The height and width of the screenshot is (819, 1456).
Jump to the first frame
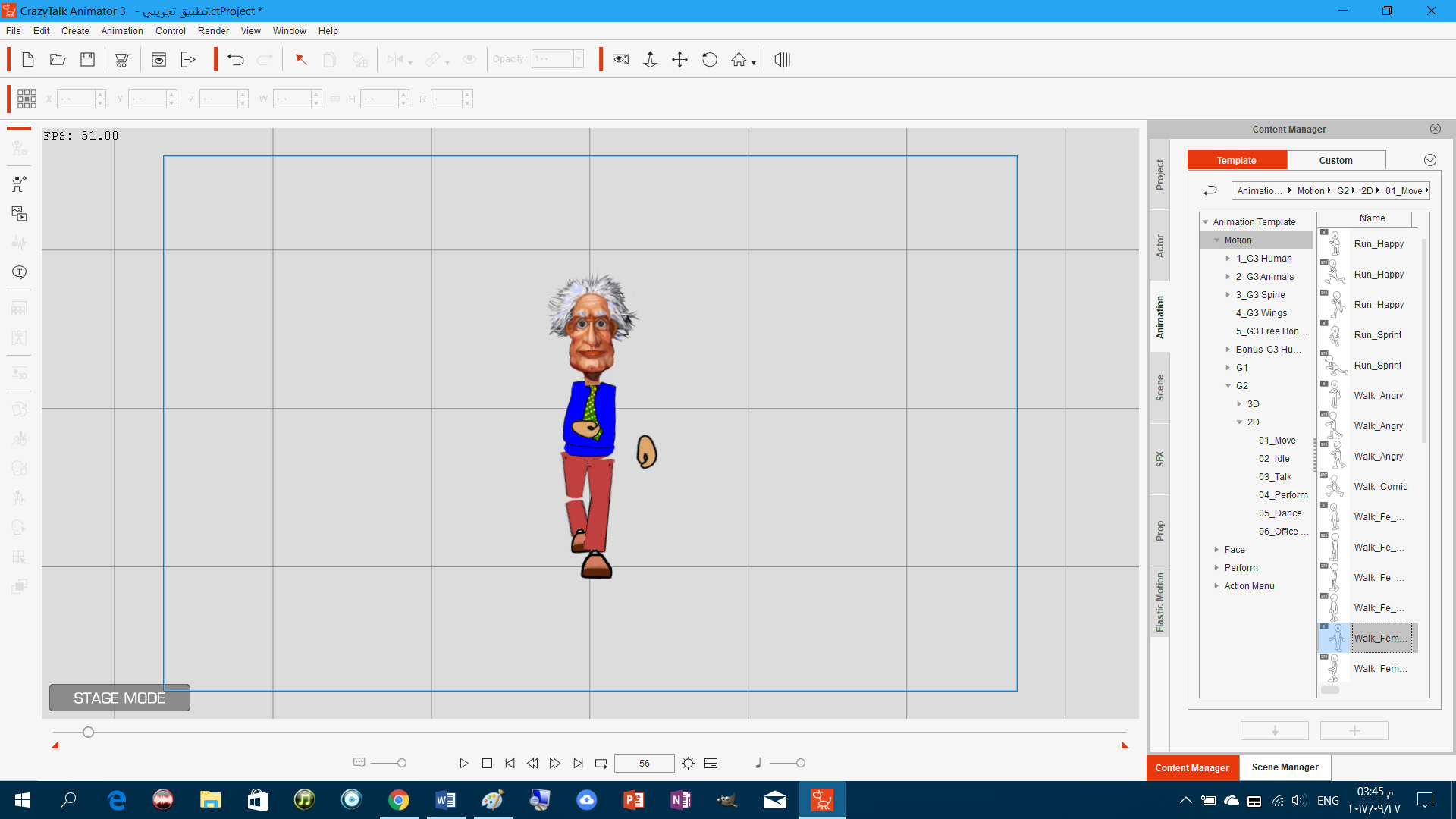[510, 764]
